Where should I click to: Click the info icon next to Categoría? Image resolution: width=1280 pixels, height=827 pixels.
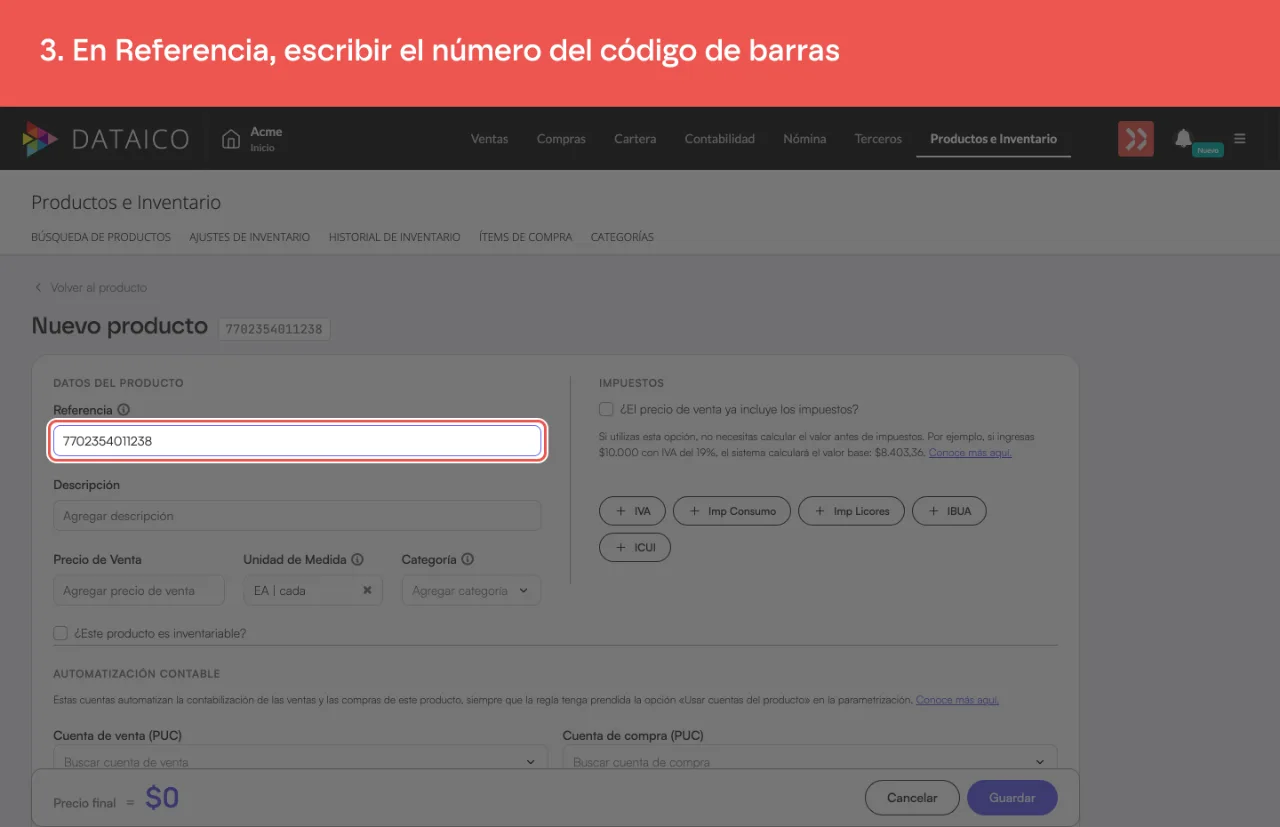click(467, 560)
